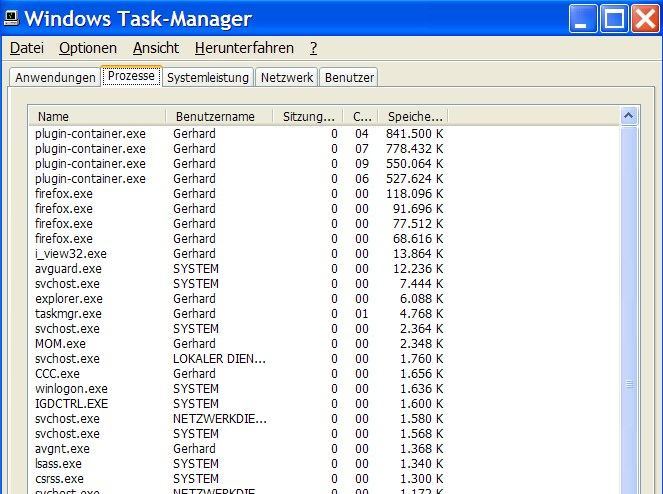Click the 4.768 K memory value
This screenshot has width=663, height=494.
(421, 314)
